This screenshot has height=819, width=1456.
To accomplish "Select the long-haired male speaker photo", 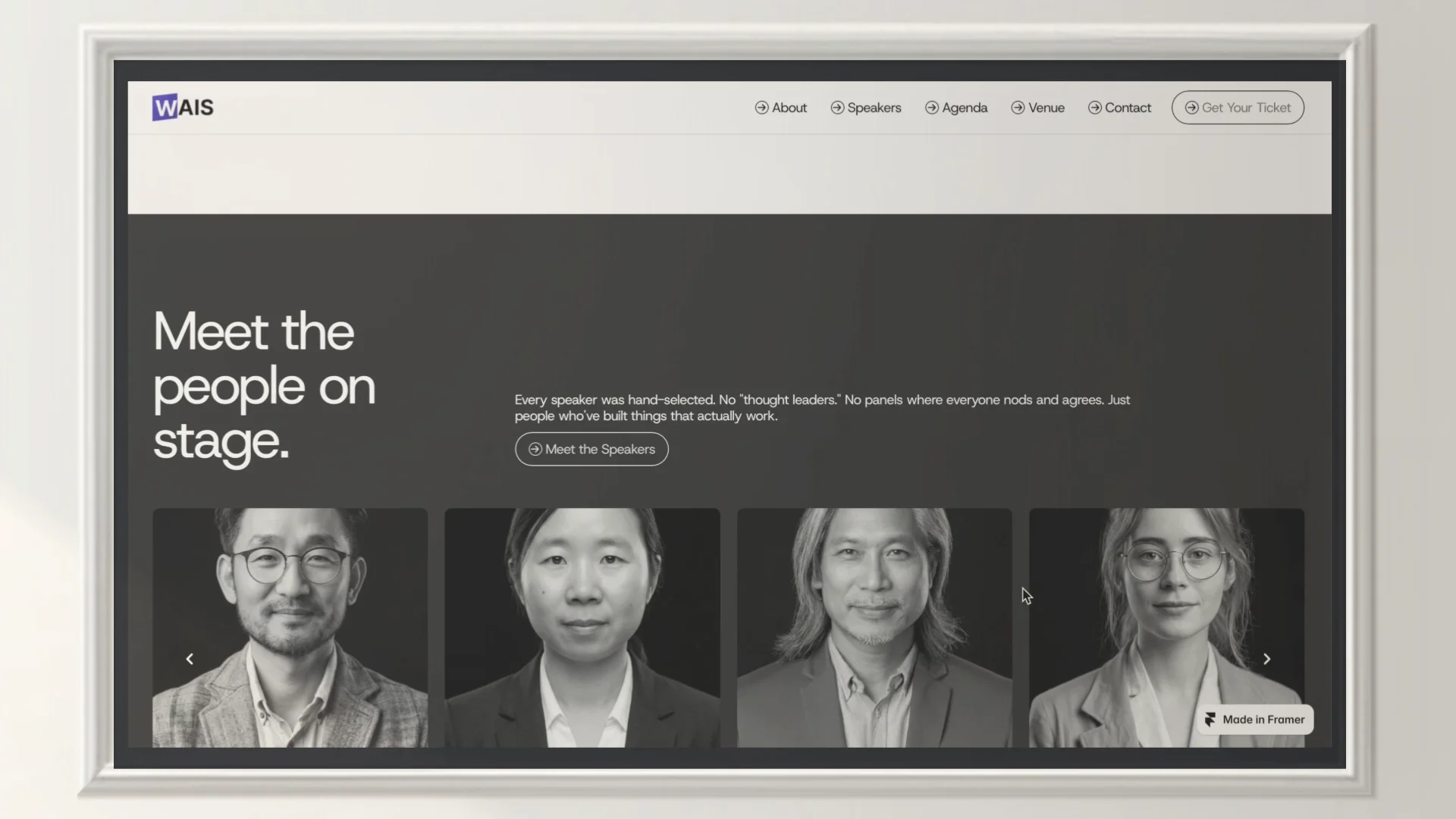I will click(x=874, y=628).
